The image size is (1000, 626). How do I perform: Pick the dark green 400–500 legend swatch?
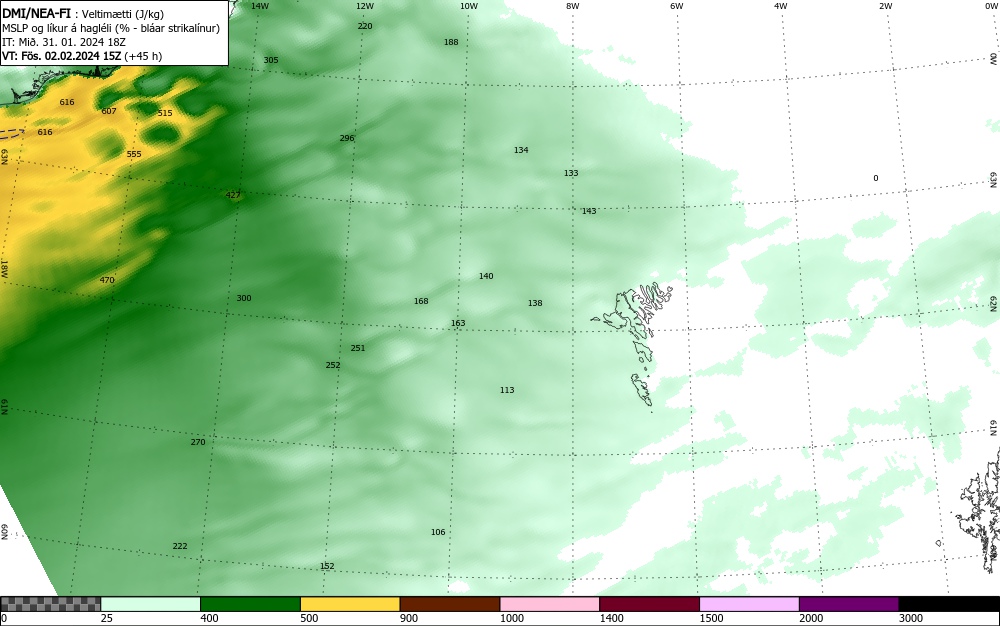tap(250, 604)
